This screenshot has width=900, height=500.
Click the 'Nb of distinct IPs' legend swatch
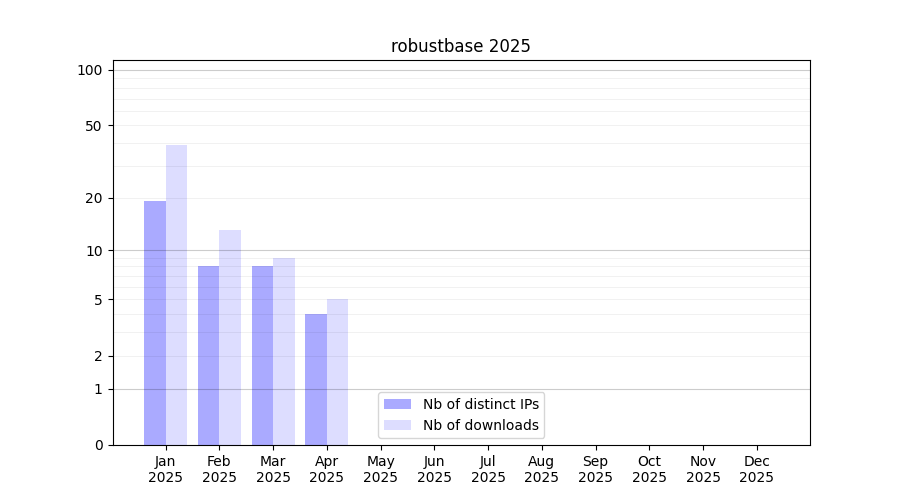click(x=397, y=404)
